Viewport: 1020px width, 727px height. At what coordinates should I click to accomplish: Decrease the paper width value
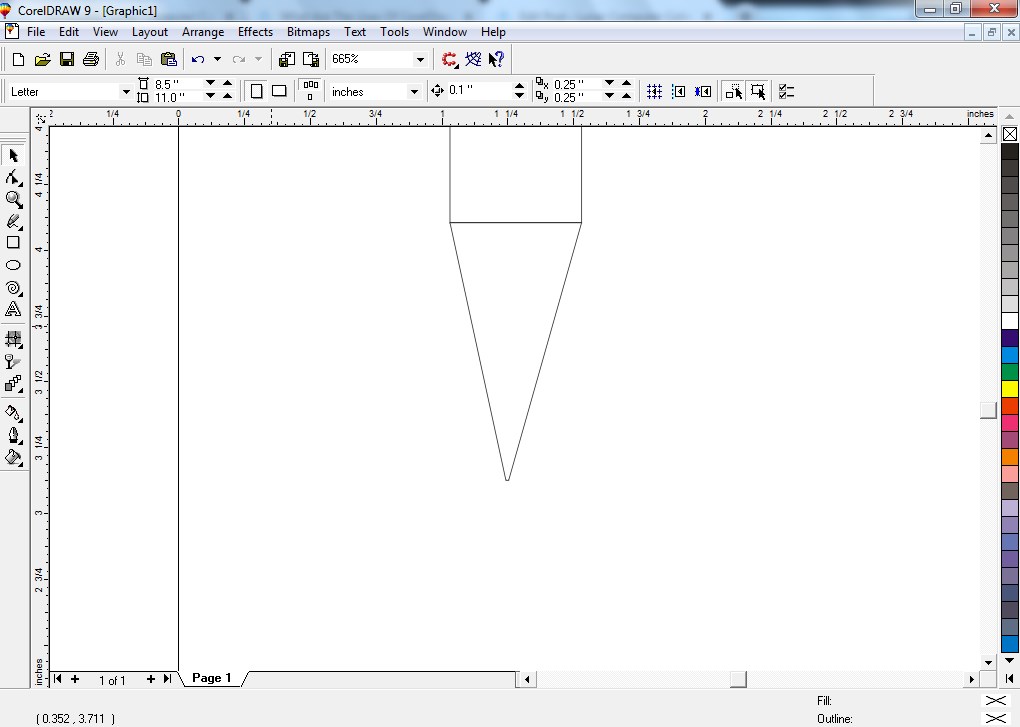pyautogui.click(x=210, y=83)
